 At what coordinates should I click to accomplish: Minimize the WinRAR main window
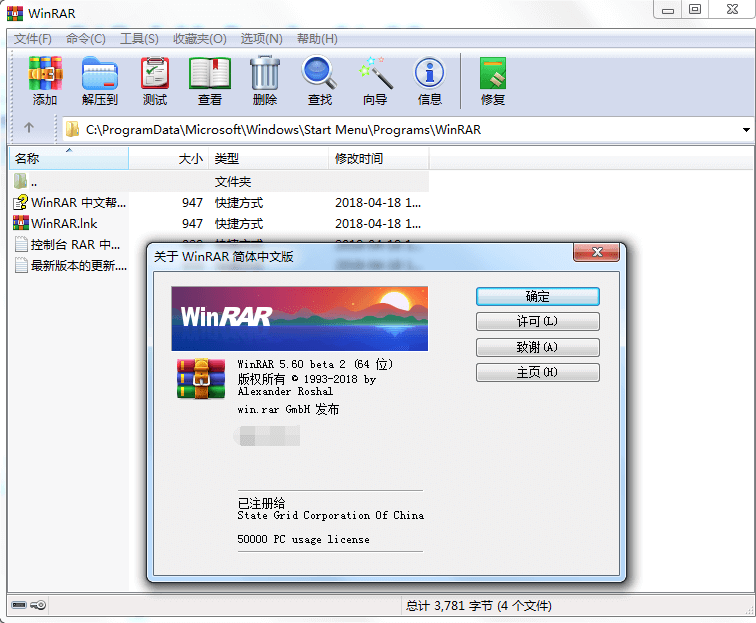tap(668, 10)
